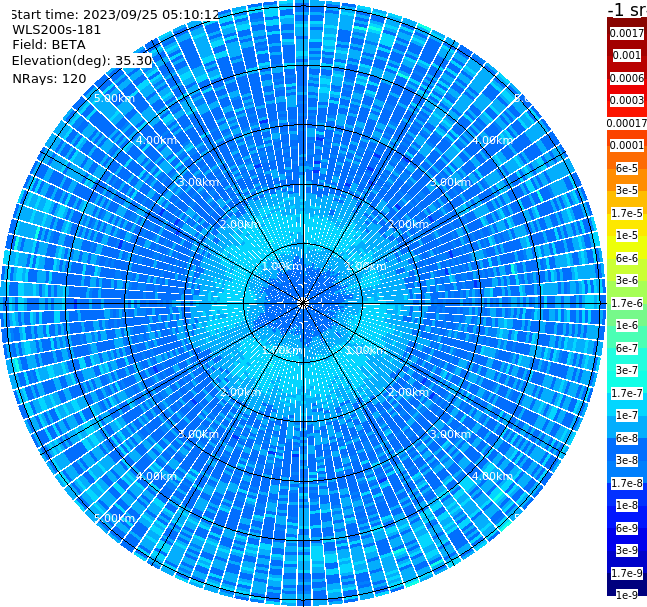Select the 0.001 colorbar label
This screenshot has height=607, width=647.
627,55
